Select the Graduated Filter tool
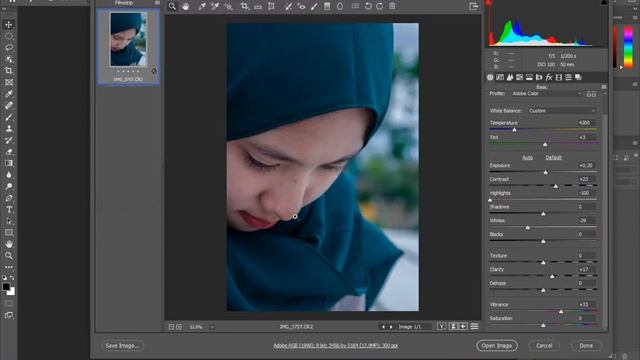Viewport: 640px width, 360px height. pyautogui.click(x=327, y=6)
